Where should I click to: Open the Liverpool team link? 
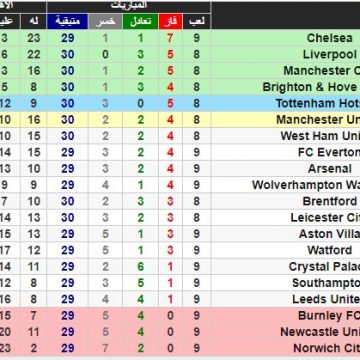(329, 54)
